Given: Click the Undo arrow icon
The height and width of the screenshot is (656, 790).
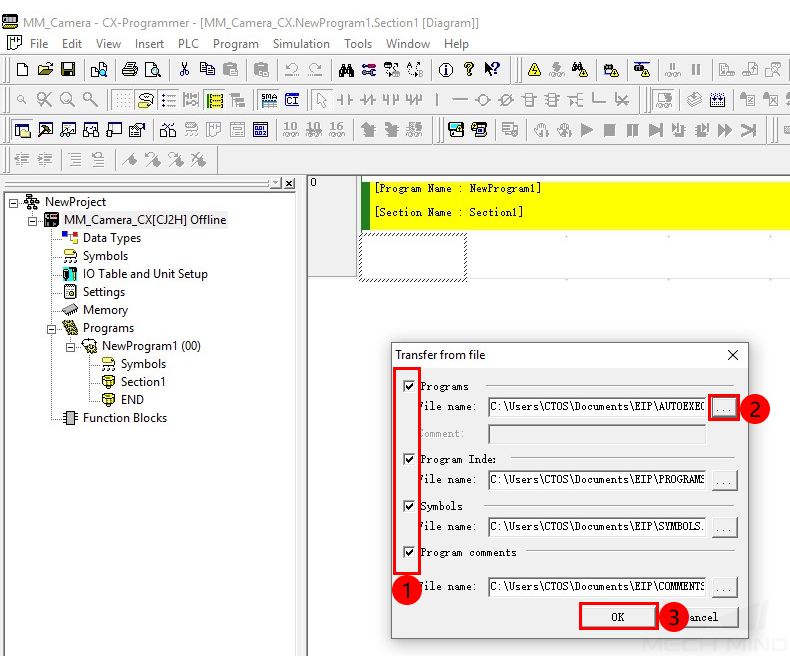Looking at the screenshot, I should point(292,70).
